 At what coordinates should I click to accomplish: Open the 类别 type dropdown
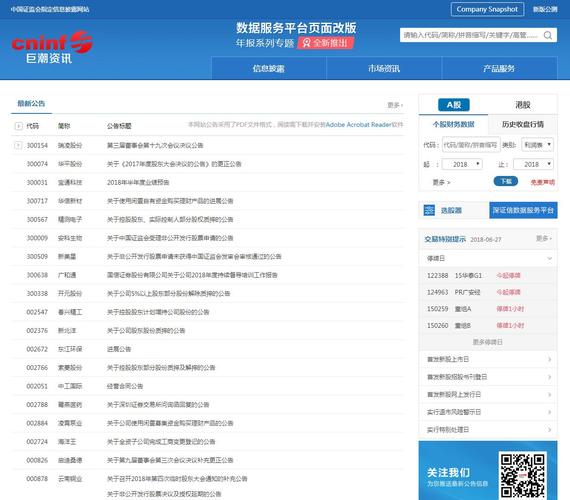pos(537,145)
